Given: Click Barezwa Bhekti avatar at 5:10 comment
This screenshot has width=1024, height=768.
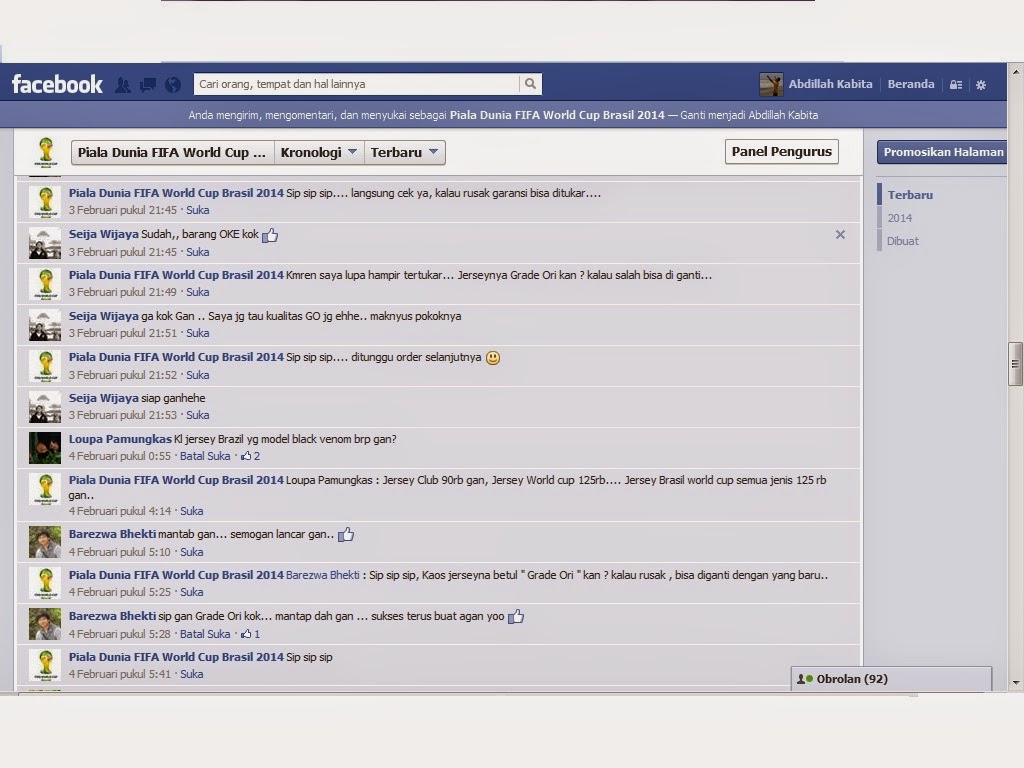Looking at the screenshot, I should coord(45,542).
